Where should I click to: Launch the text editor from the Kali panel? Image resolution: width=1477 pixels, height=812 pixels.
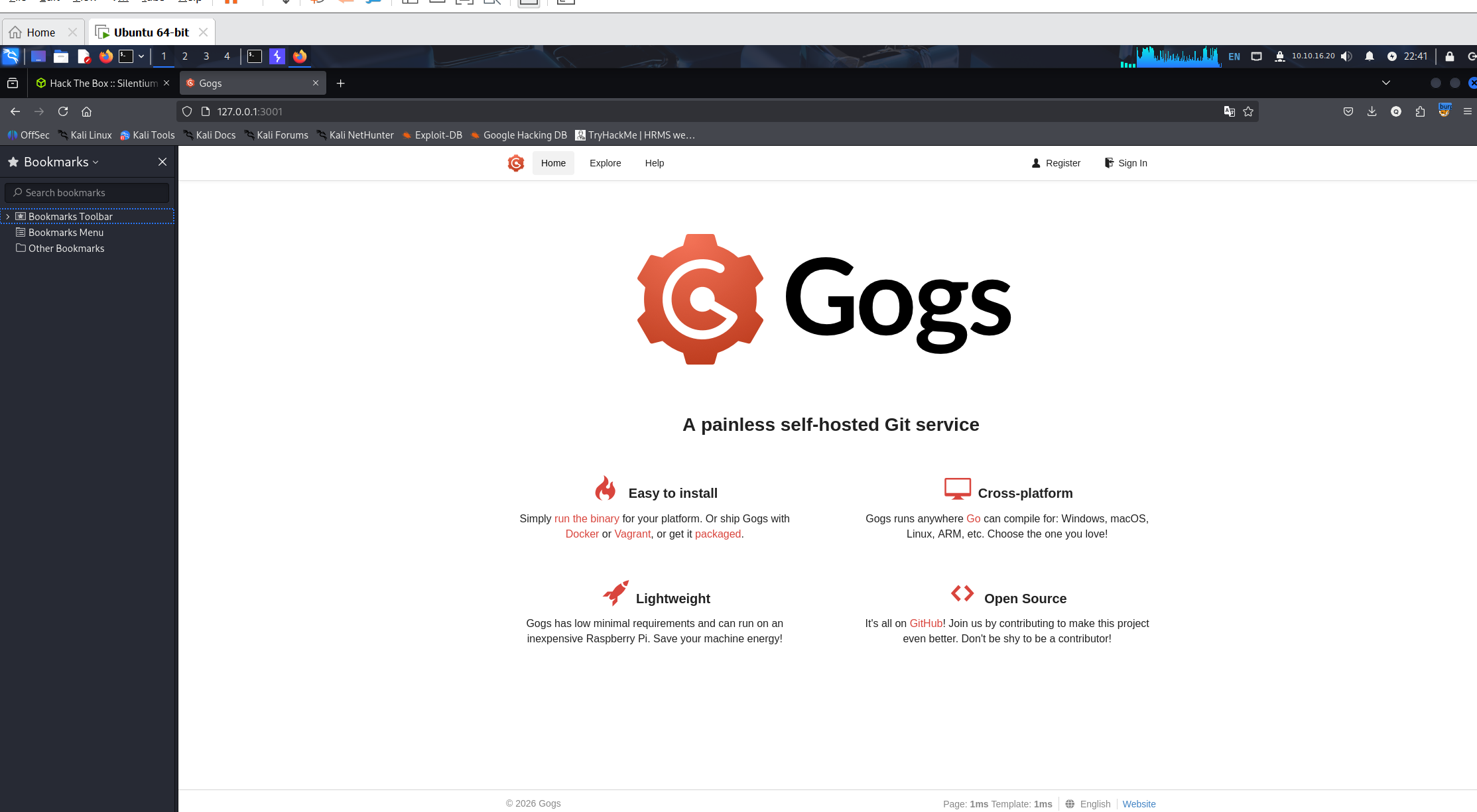coord(84,56)
